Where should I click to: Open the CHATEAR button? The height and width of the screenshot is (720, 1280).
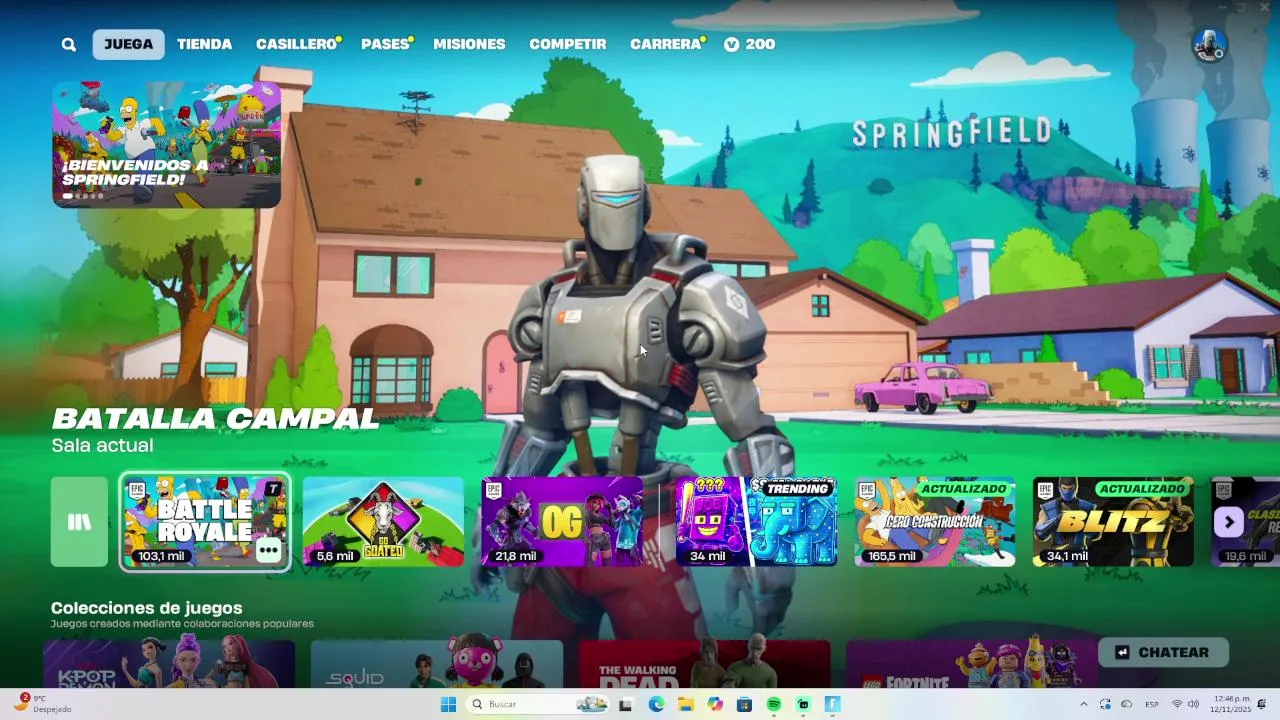(1163, 652)
